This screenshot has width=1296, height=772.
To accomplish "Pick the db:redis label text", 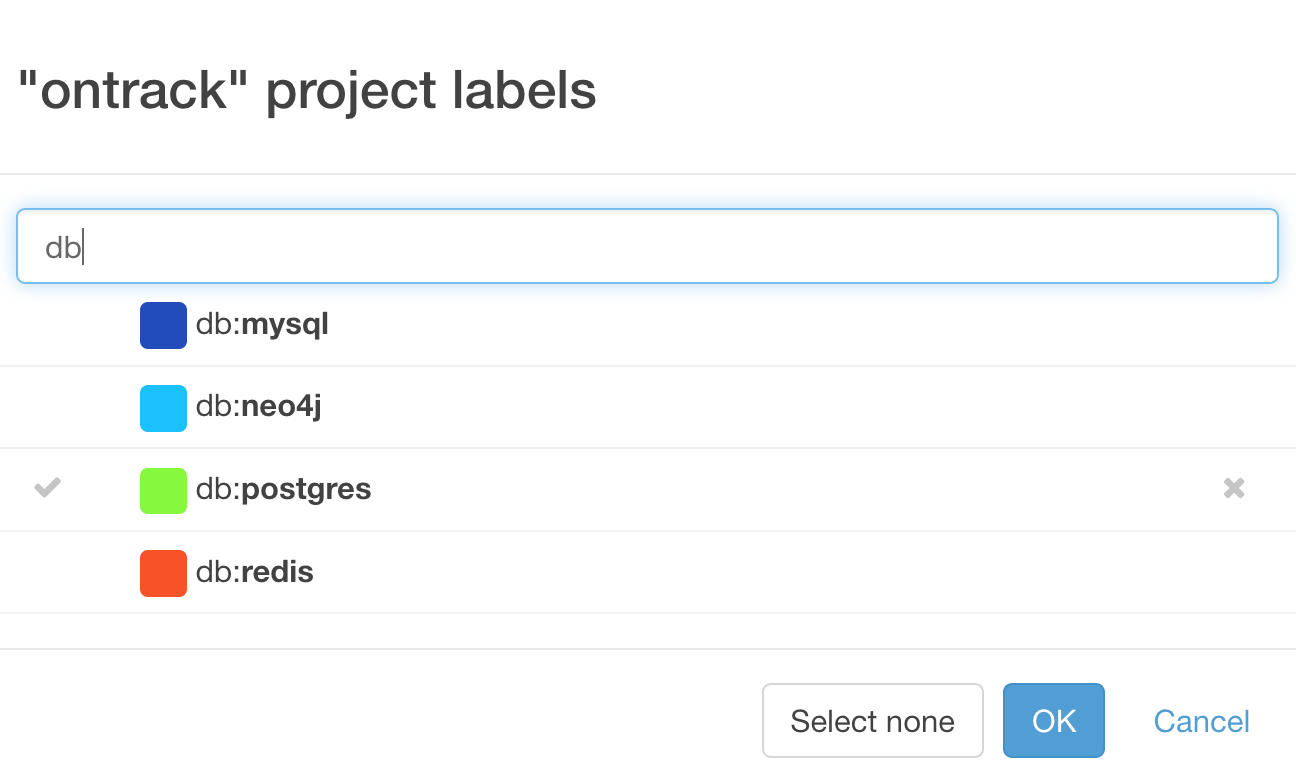I will [254, 573].
